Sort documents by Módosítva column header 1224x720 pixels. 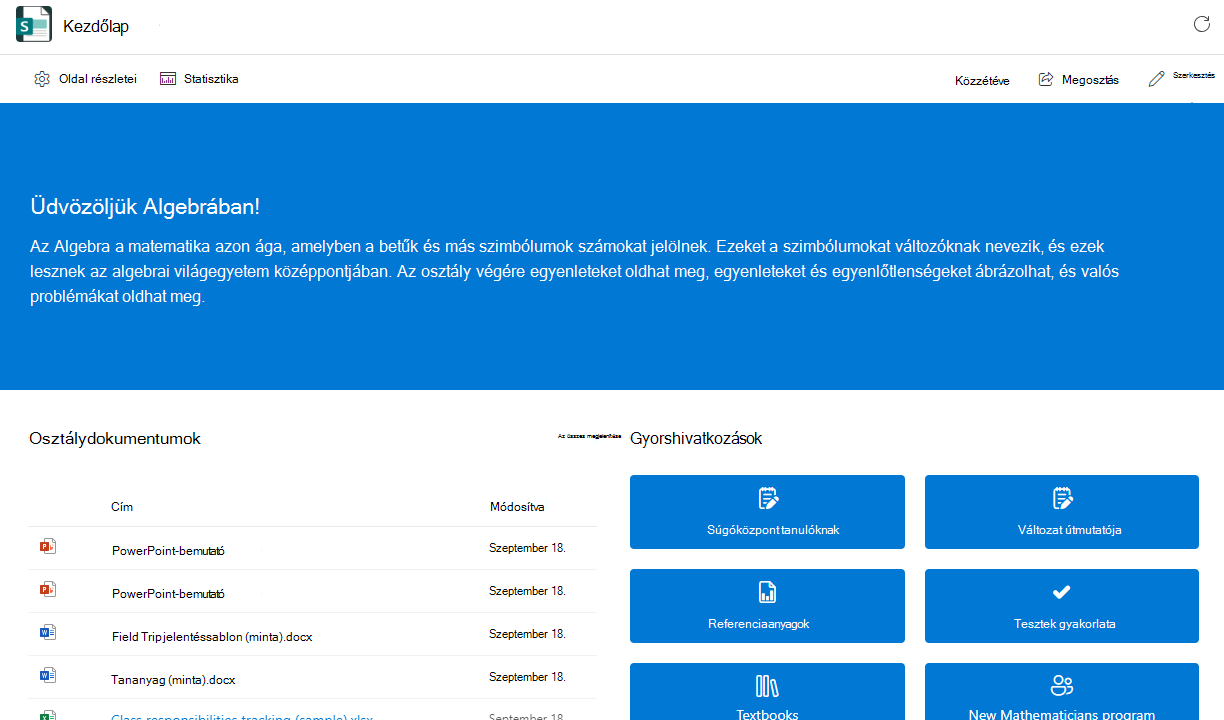coord(517,507)
